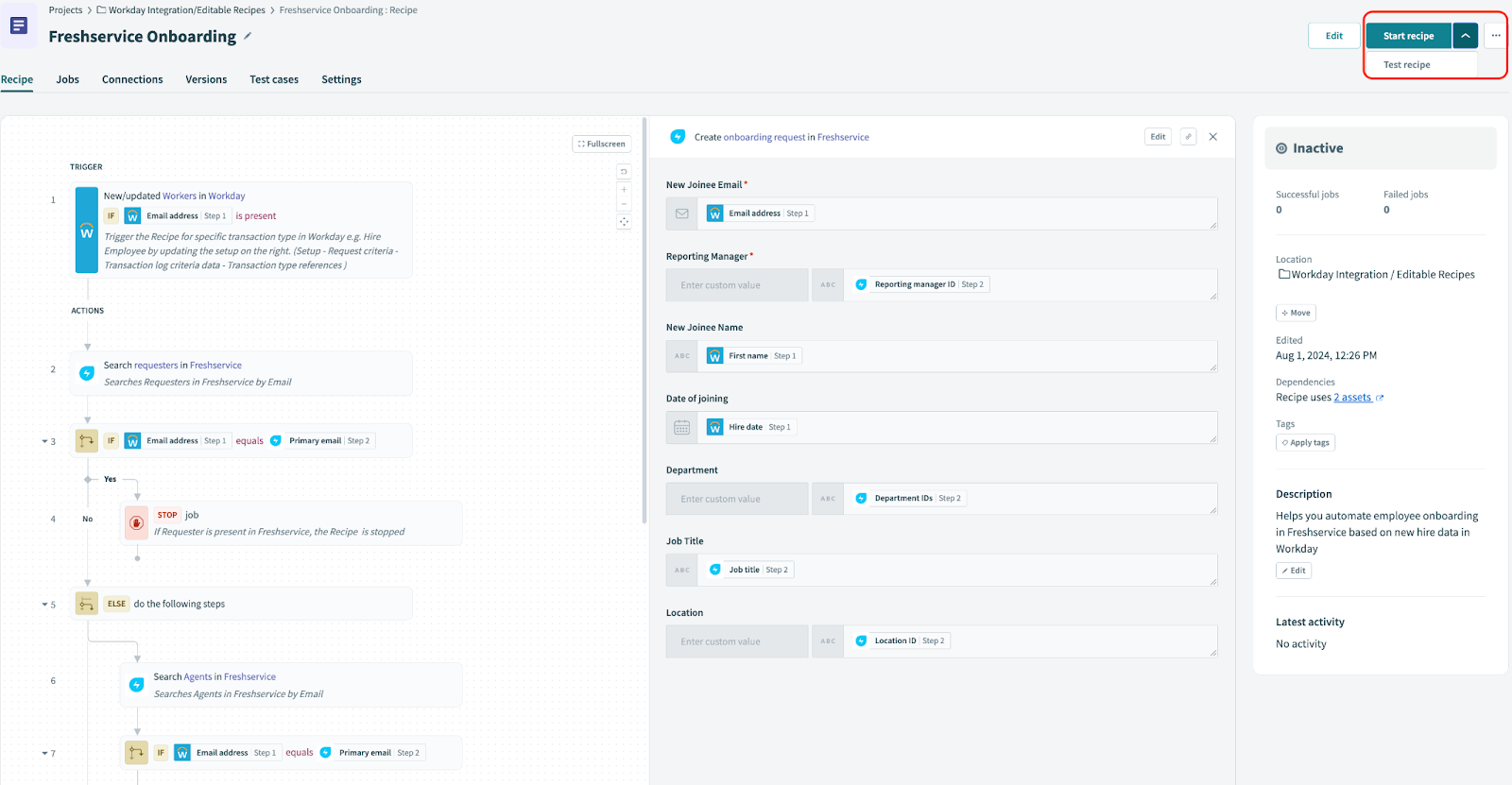The image size is (1512, 785).
Task: Click Edit button in step detail panel
Action: coord(1158,137)
